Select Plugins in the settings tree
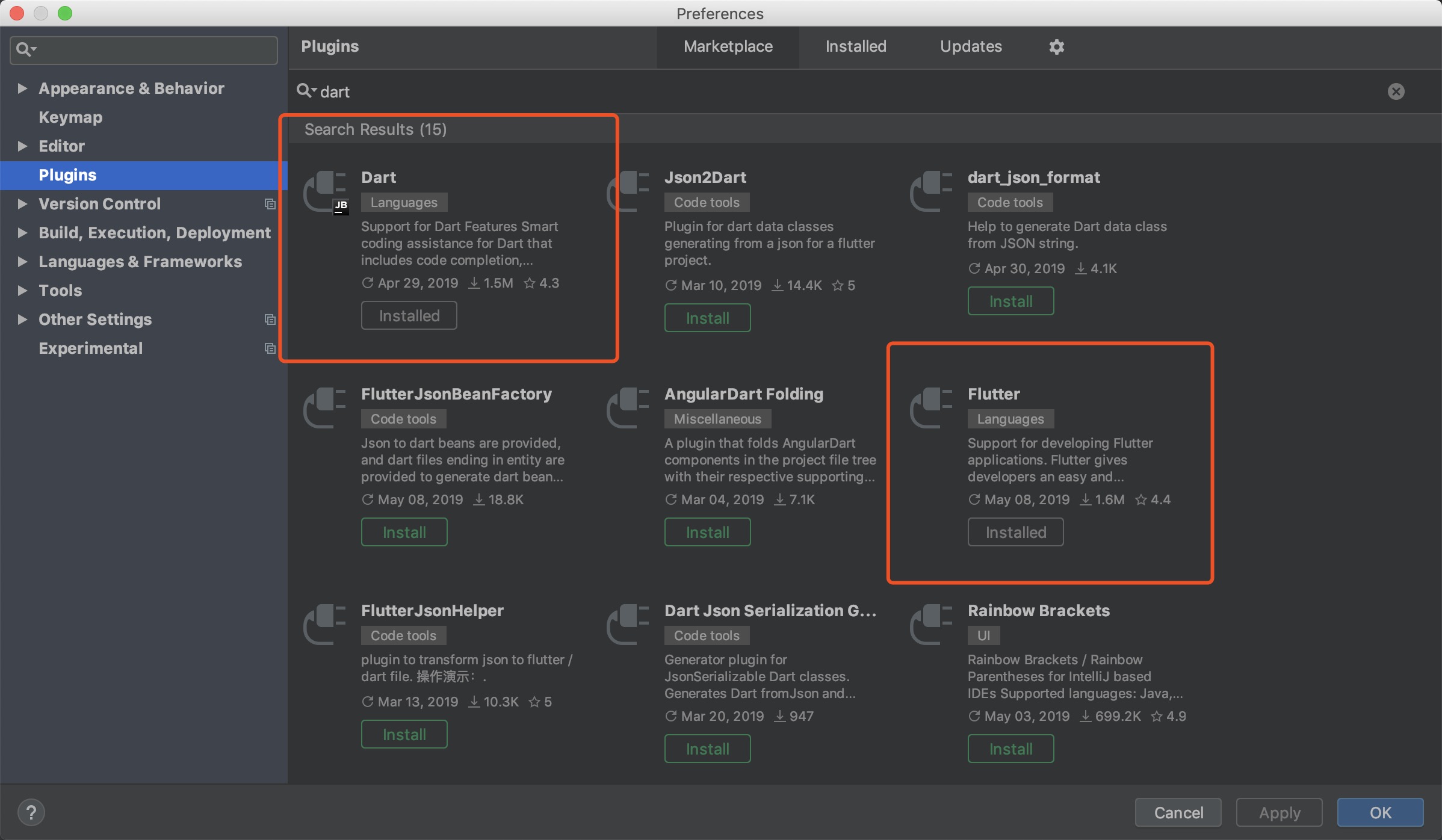This screenshot has width=1442, height=840. coord(144,175)
